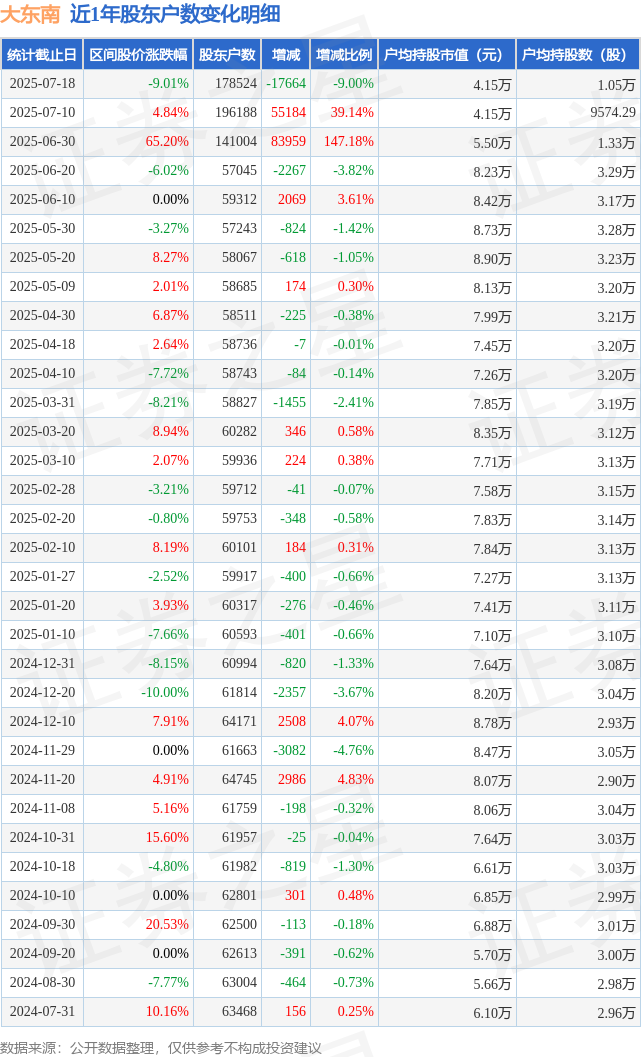Click the 65.20% price change cell
Image resolution: width=641 pixels, height=1057 pixels.
pyautogui.click(x=167, y=142)
